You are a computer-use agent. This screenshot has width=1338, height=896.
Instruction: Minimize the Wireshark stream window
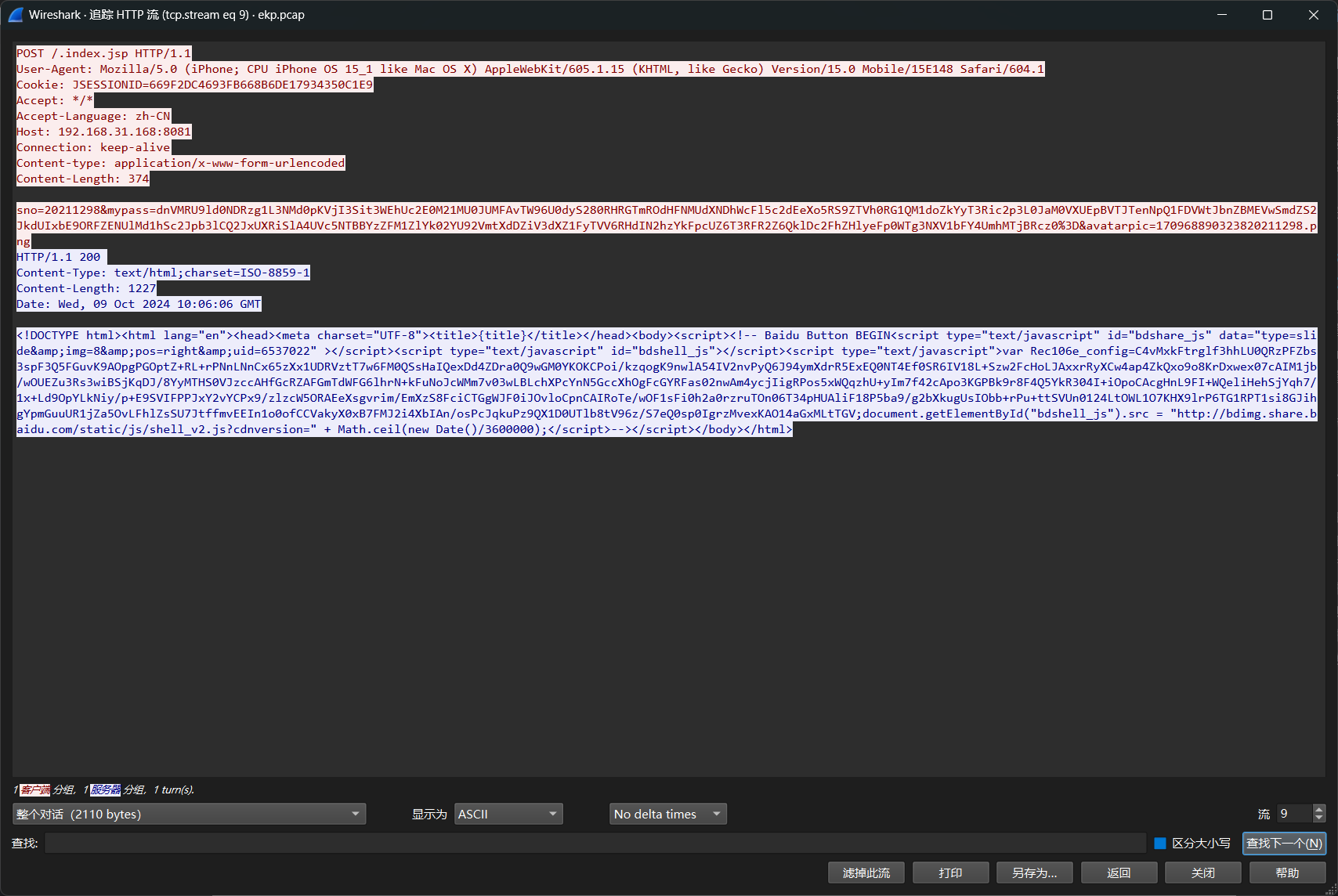click(1222, 15)
